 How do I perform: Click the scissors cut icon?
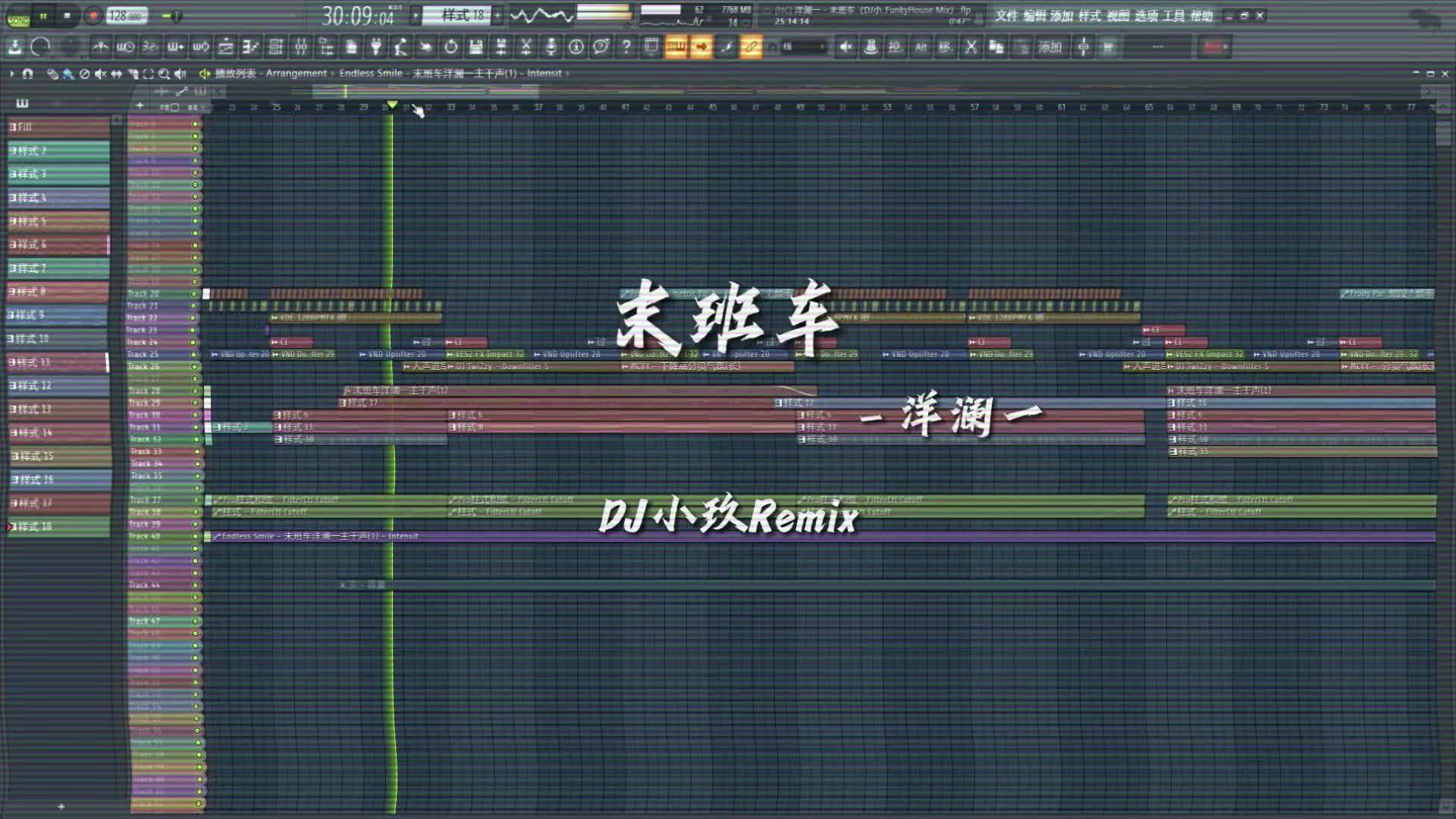coord(971,47)
